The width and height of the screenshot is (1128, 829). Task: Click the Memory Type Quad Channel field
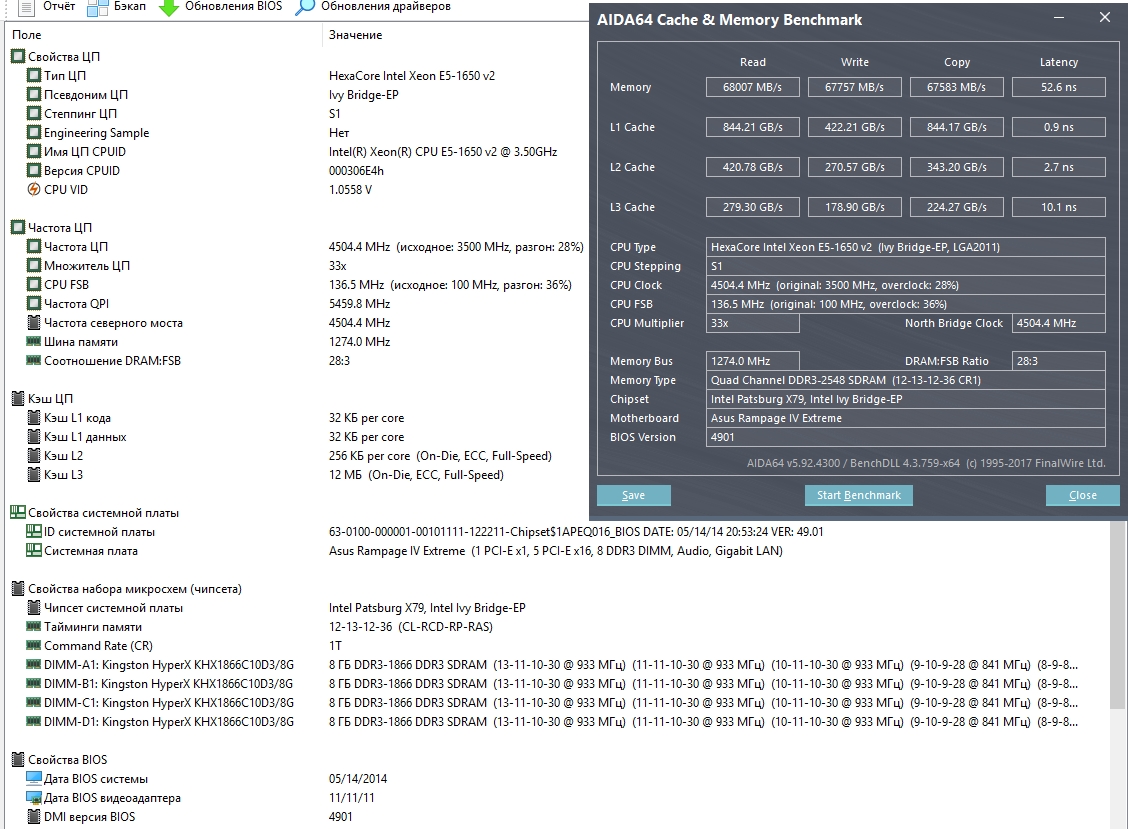(906, 380)
